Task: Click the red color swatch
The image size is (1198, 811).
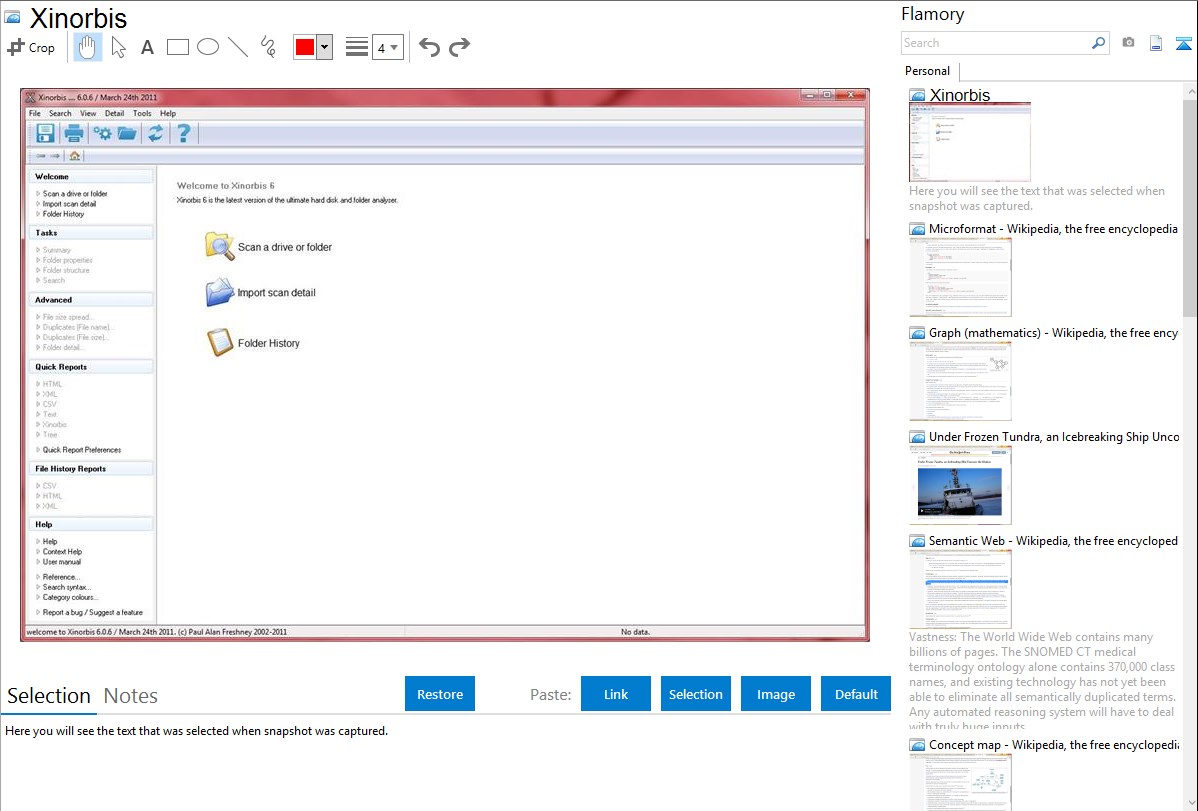Action: point(305,47)
